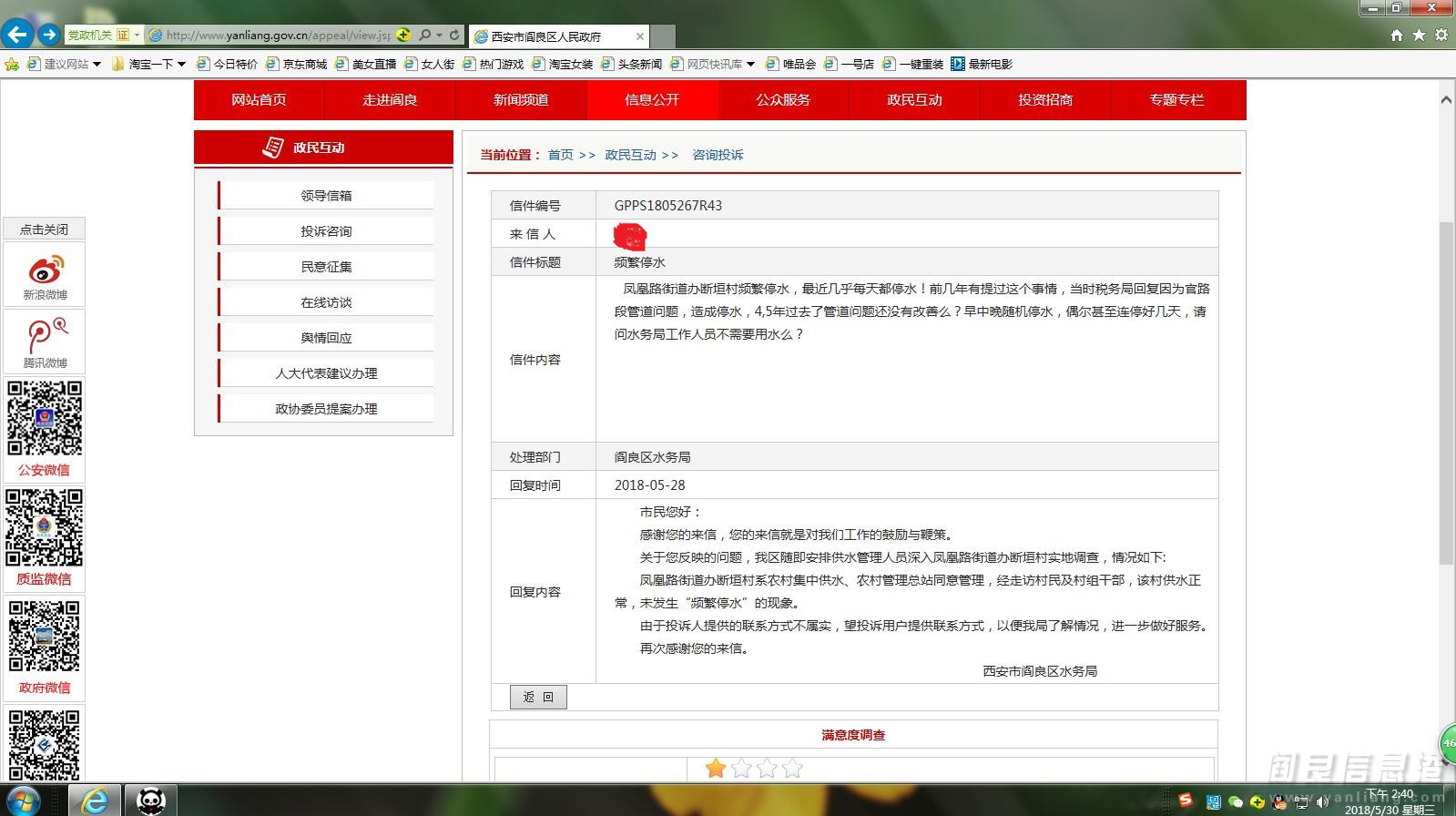Open the 政民互动 nav menu
The height and width of the screenshot is (816, 1456).
914,100
